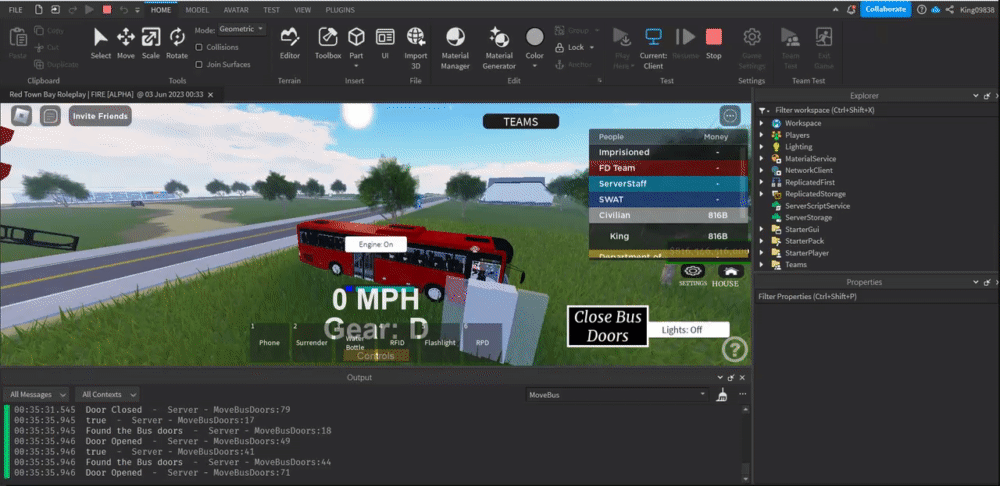The height and width of the screenshot is (486, 1000).
Task: Open the FILE menu
Action: pyautogui.click(x=15, y=10)
